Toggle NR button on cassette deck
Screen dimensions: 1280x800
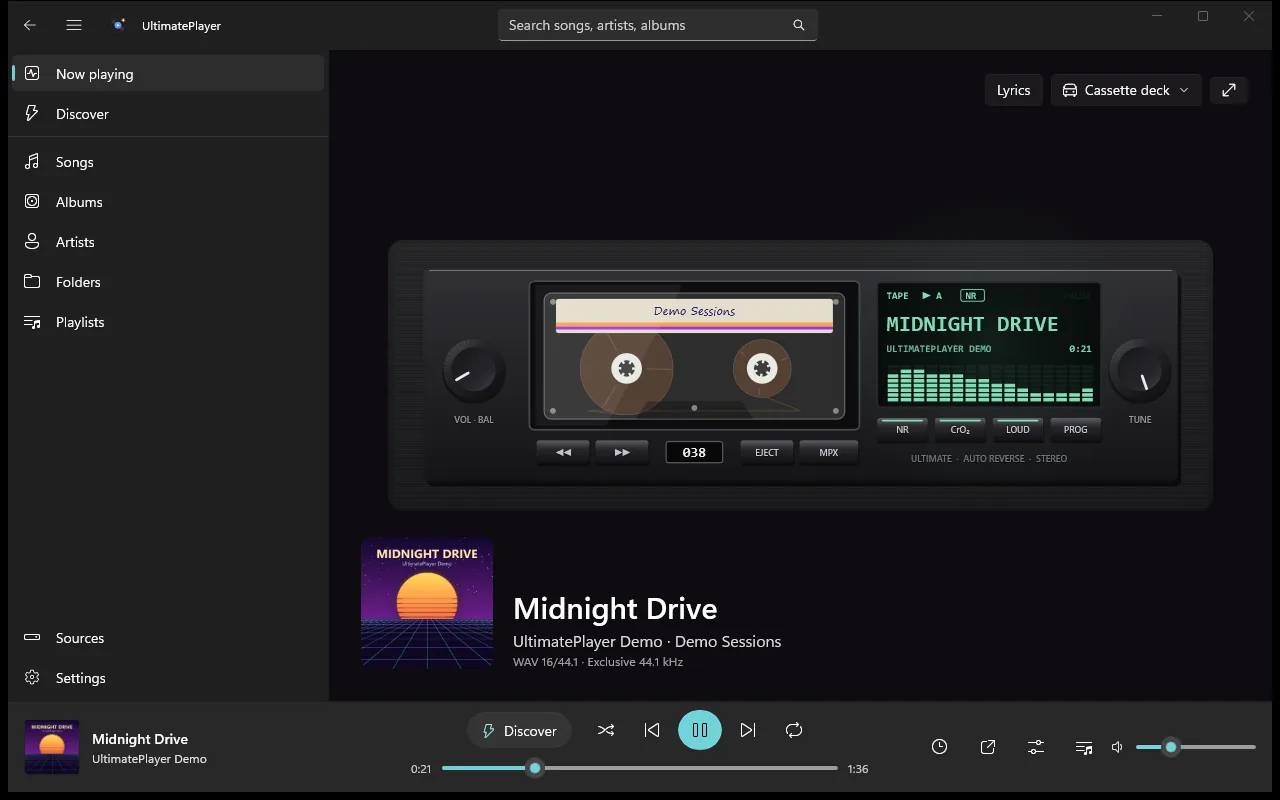coord(902,429)
